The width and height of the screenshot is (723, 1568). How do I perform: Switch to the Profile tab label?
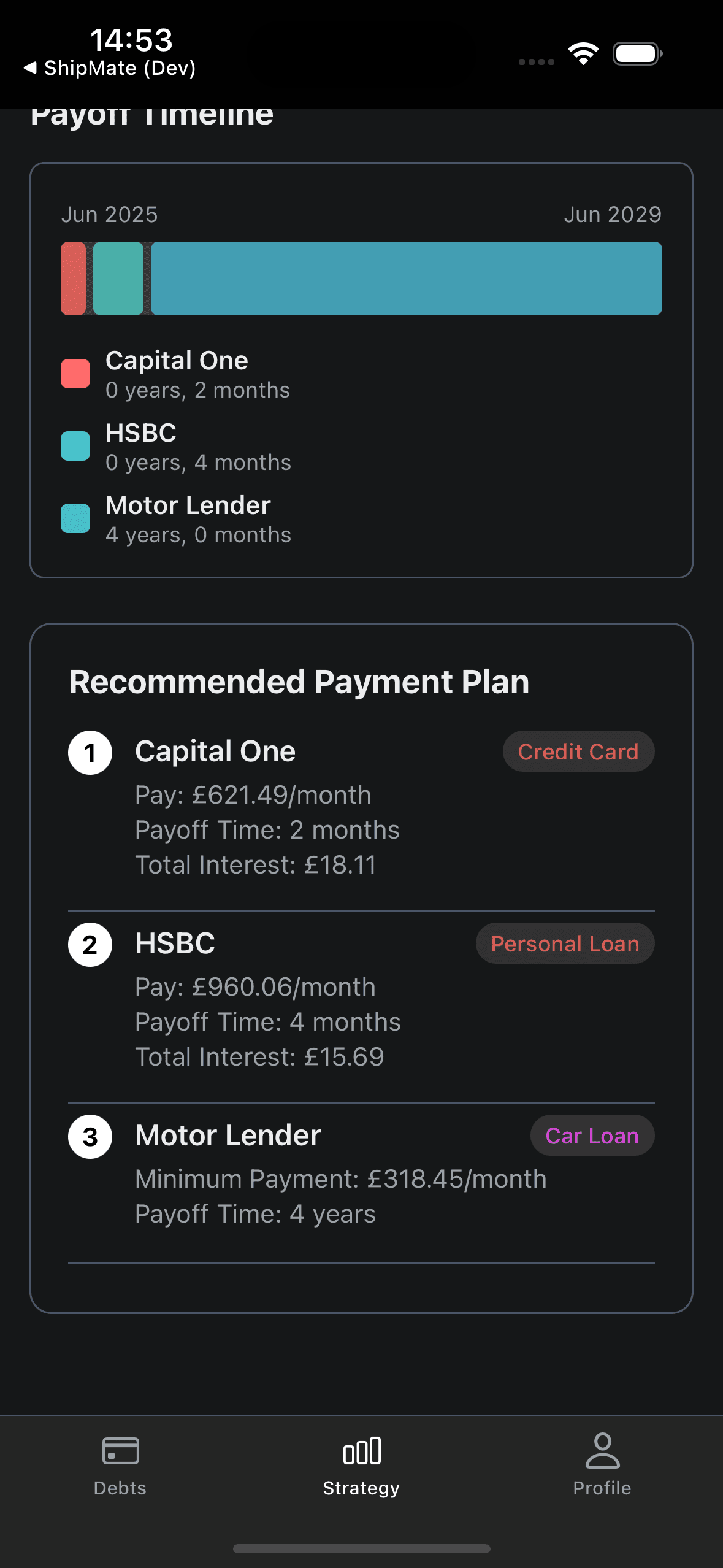click(x=602, y=1488)
